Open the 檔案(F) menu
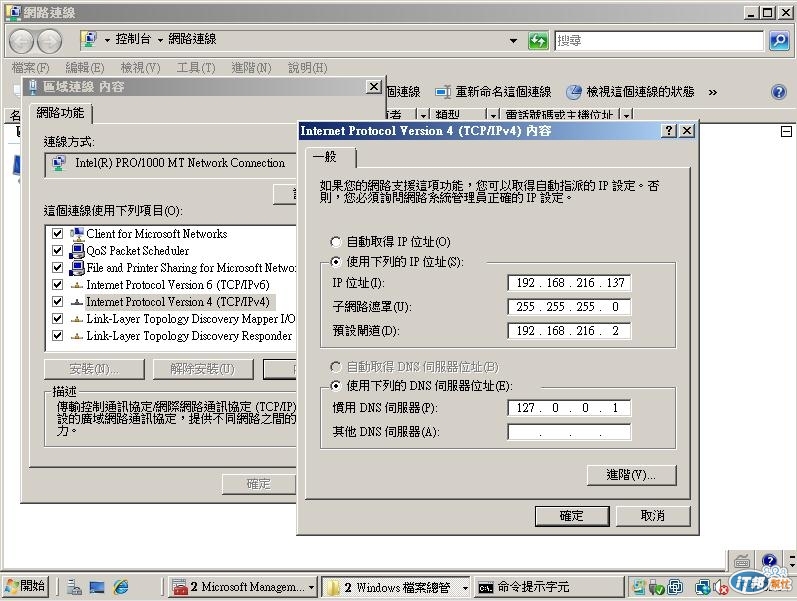 tap(30, 68)
